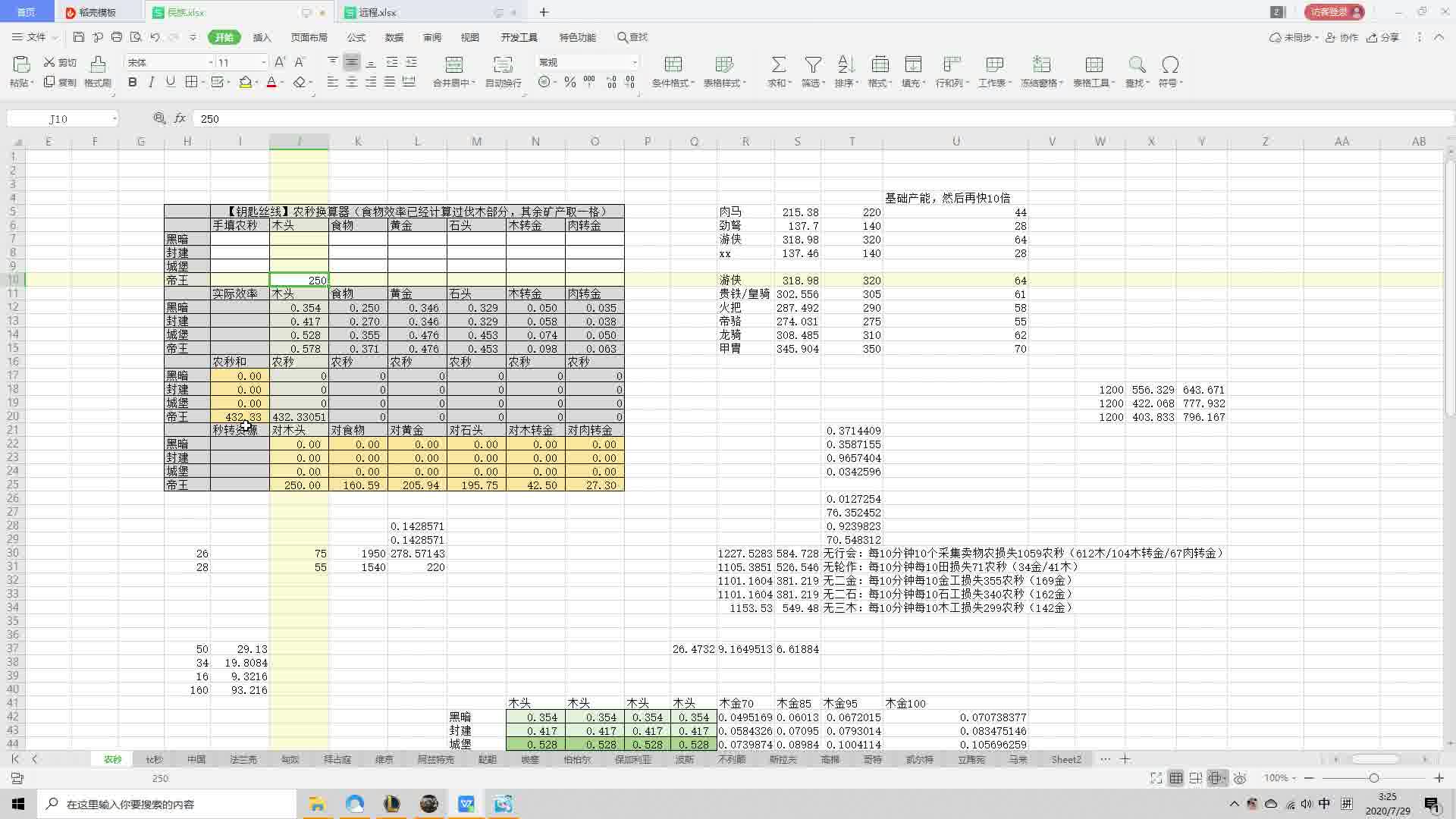Expand the 未同步 sync status dropdown
Viewport: 1456px width, 819px height.
tap(1316, 37)
